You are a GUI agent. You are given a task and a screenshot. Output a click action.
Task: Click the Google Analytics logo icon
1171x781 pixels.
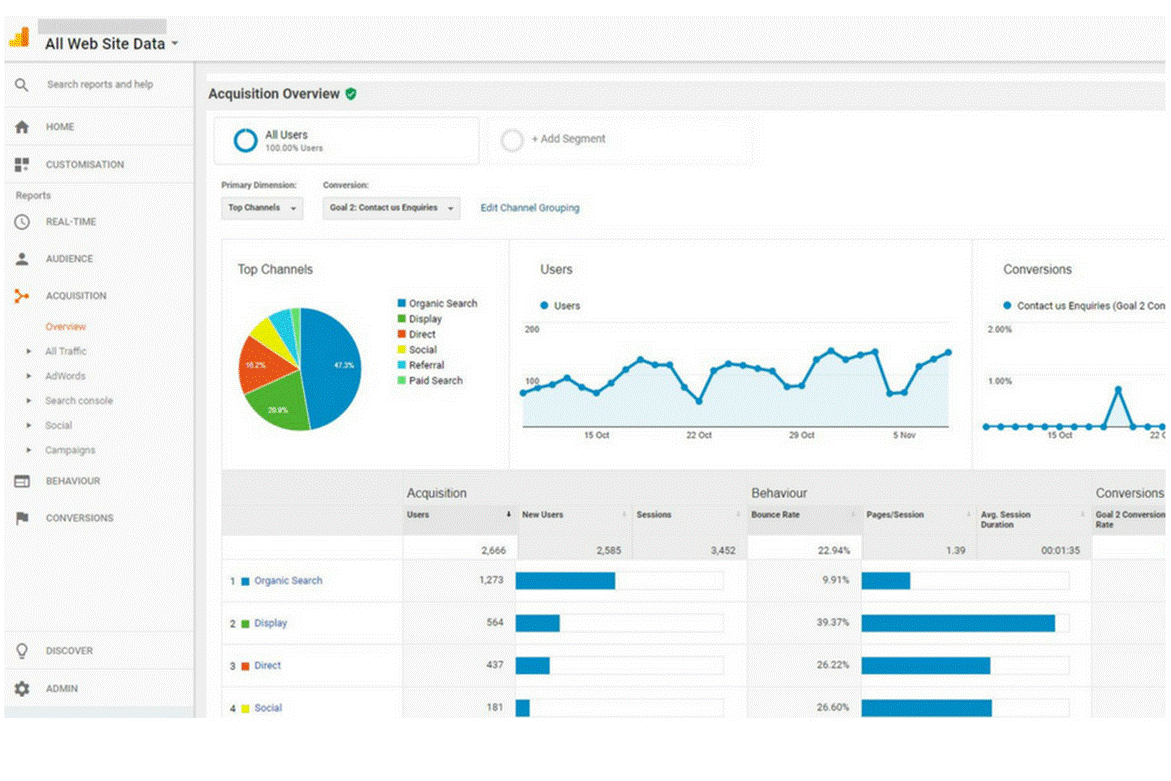[x=19, y=38]
